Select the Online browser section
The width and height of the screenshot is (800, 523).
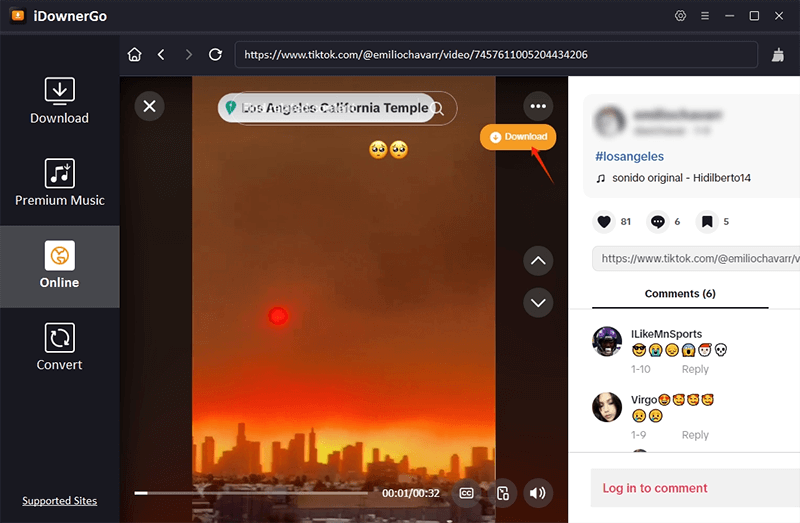(x=59, y=265)
